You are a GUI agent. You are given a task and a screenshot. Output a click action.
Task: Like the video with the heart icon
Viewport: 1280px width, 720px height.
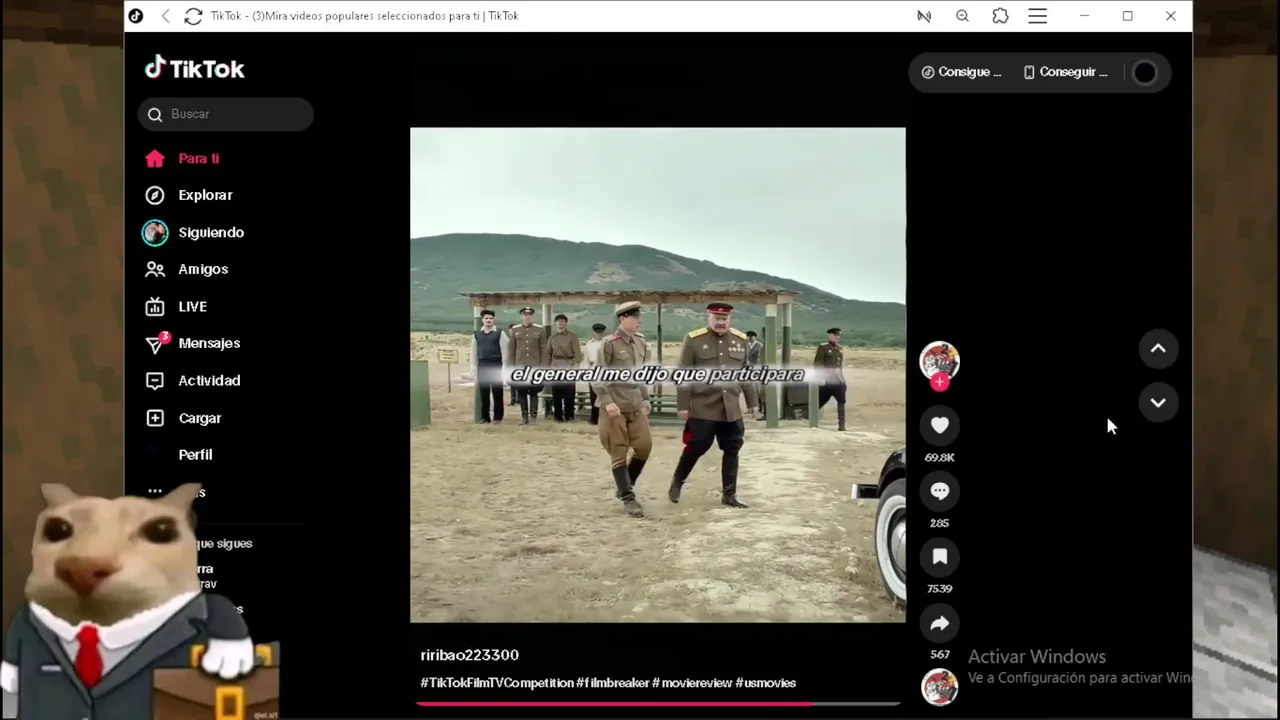coord(939,425)
